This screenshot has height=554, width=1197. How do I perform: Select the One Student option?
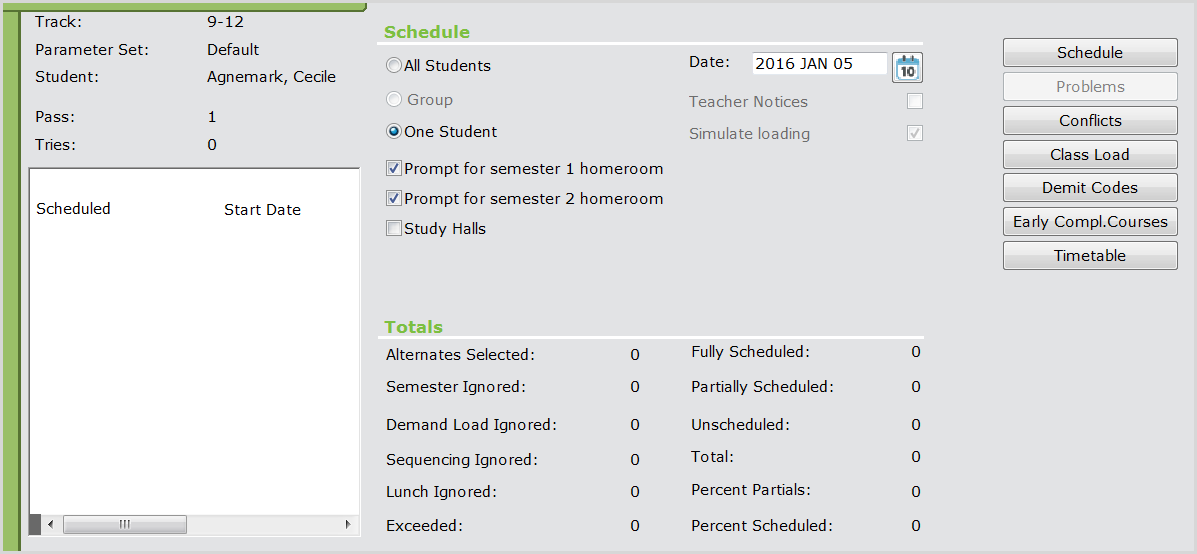click(395, 132)
